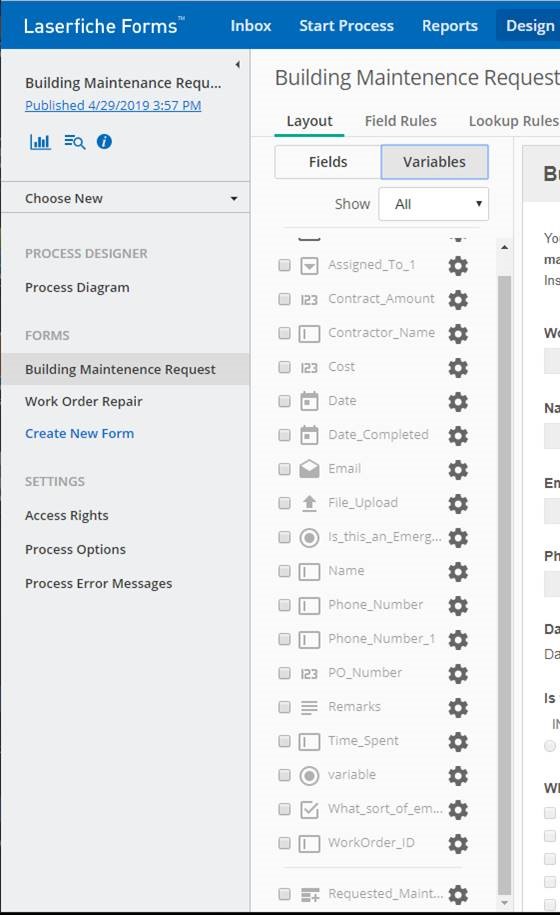This screenshot has width=560, height=915.
Task: Open gear settings for WorkOrder_ID
Action: [458, 843]
